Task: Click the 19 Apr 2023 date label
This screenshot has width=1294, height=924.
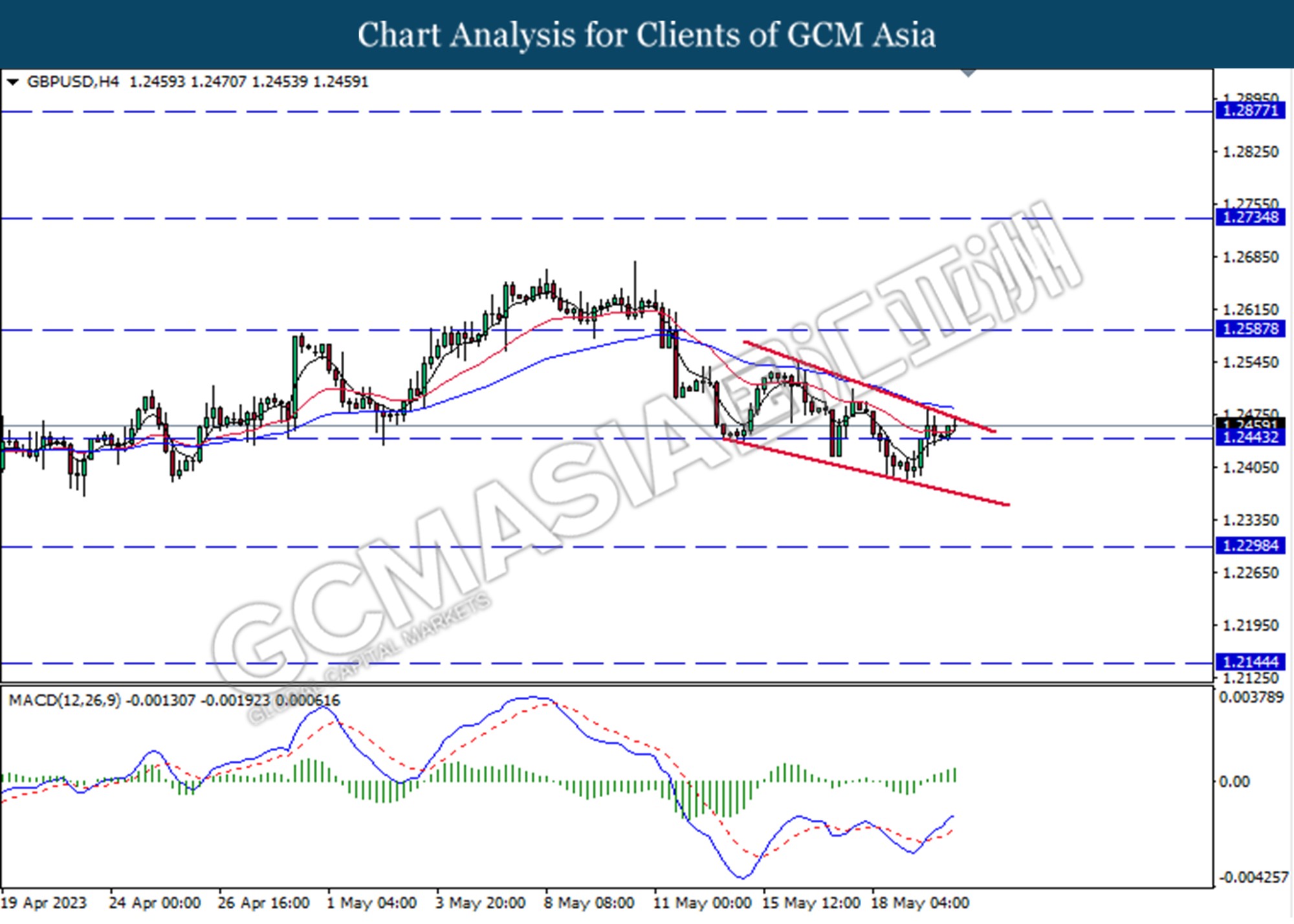Action: point(43,903)
